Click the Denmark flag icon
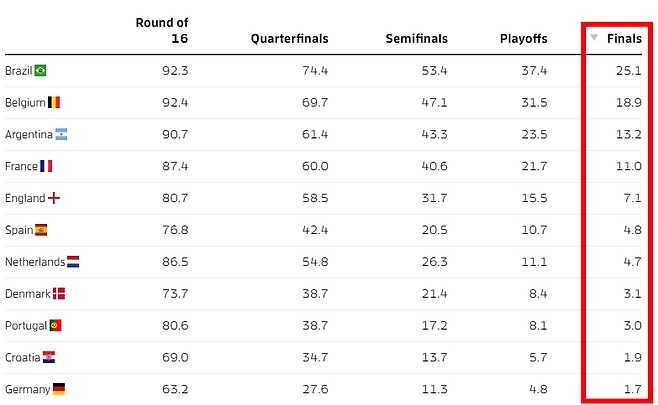 pos(59,294)
